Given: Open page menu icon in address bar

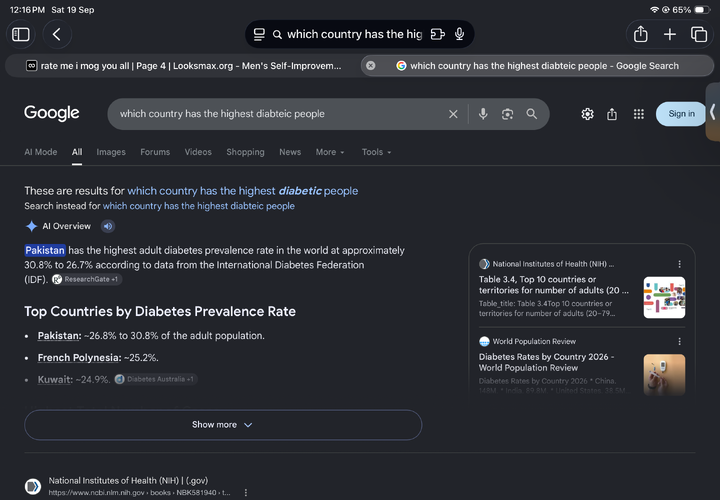Looking at the screenshot, I should point(259,34).
